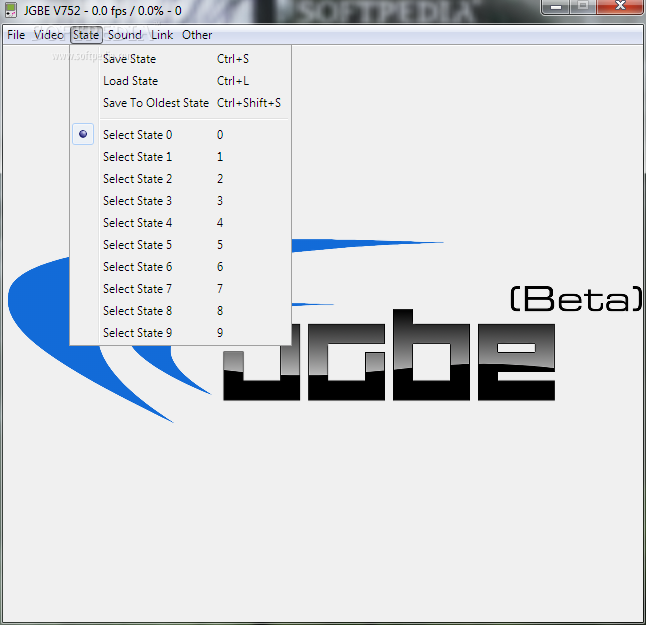The height and width of the screenshot is (625, 646).
Task: Click the JGBE Game Boy title bar icon
Action: (x=11, y=10)
